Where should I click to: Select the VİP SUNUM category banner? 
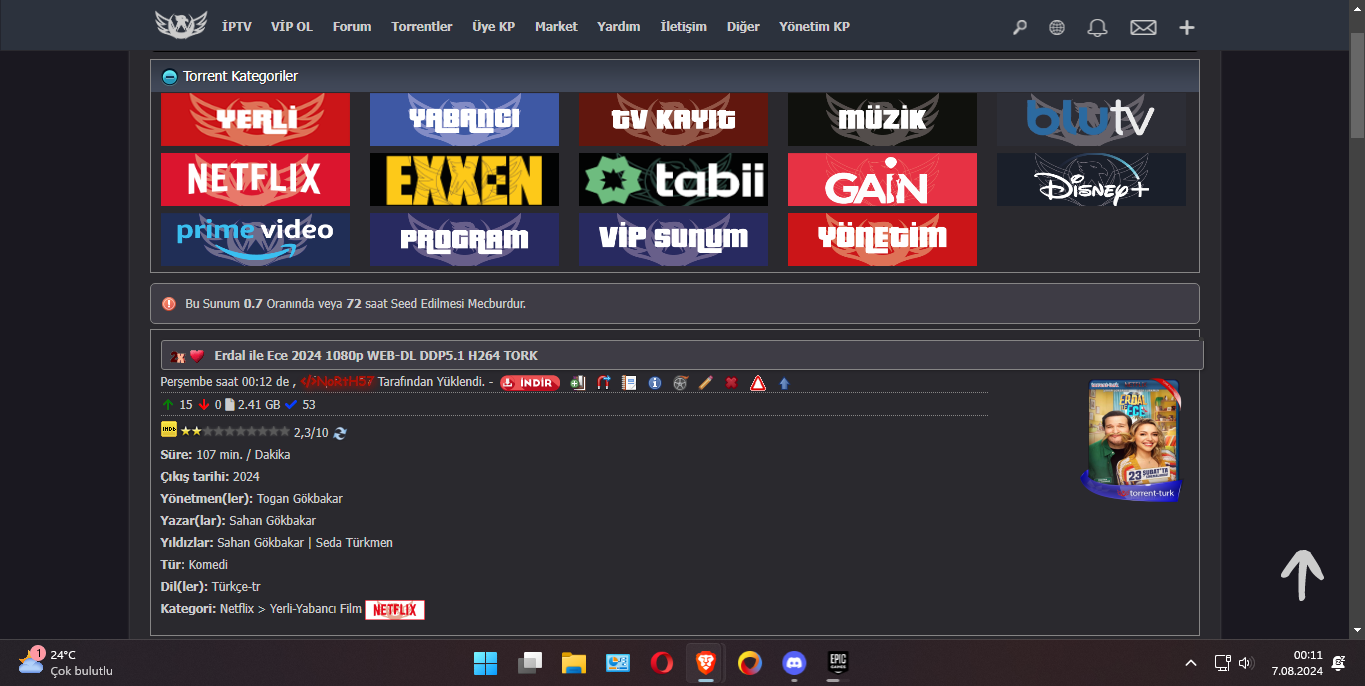(x=674, y=240)
